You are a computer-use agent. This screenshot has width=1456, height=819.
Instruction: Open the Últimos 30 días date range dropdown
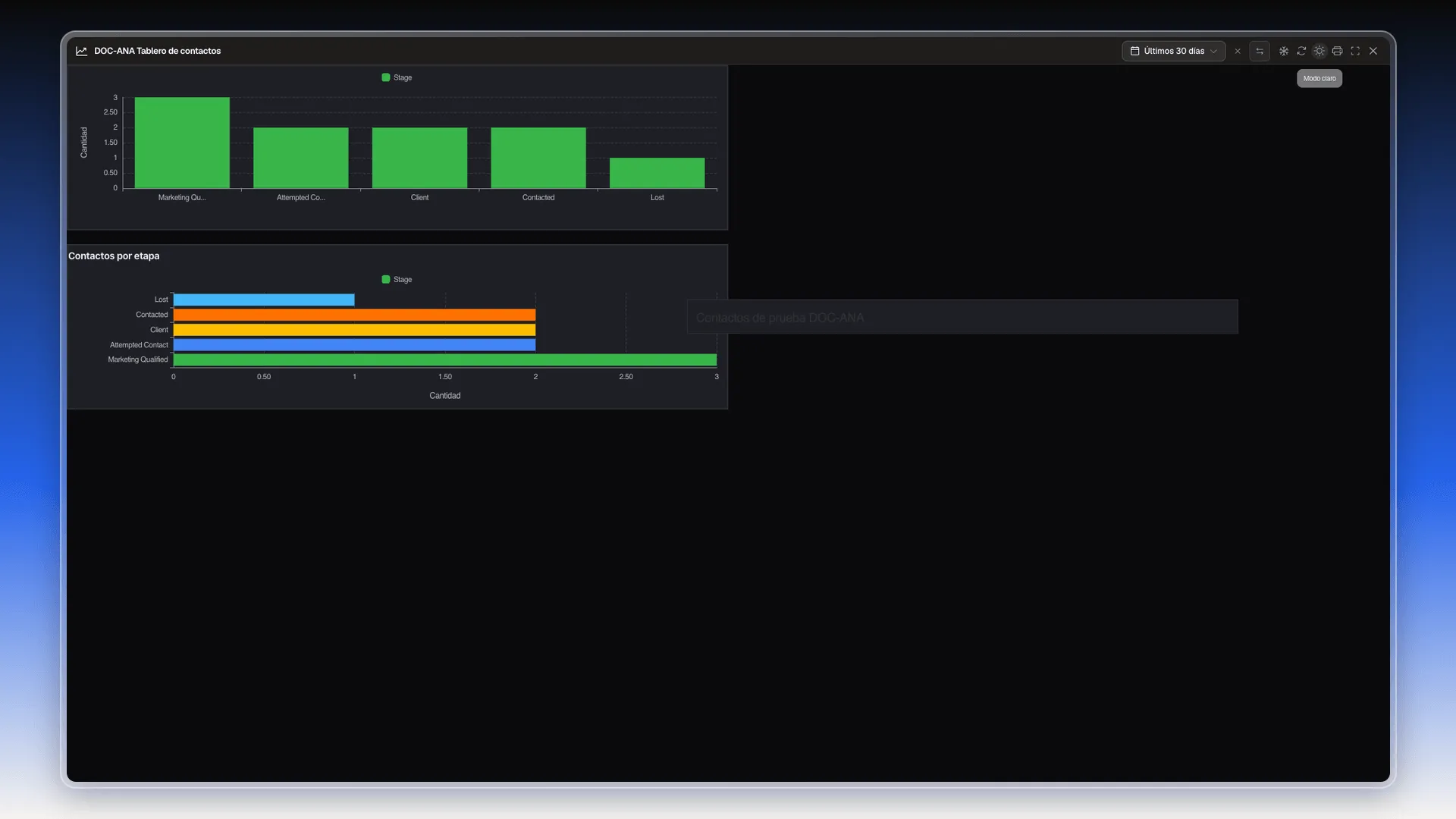1173,51
